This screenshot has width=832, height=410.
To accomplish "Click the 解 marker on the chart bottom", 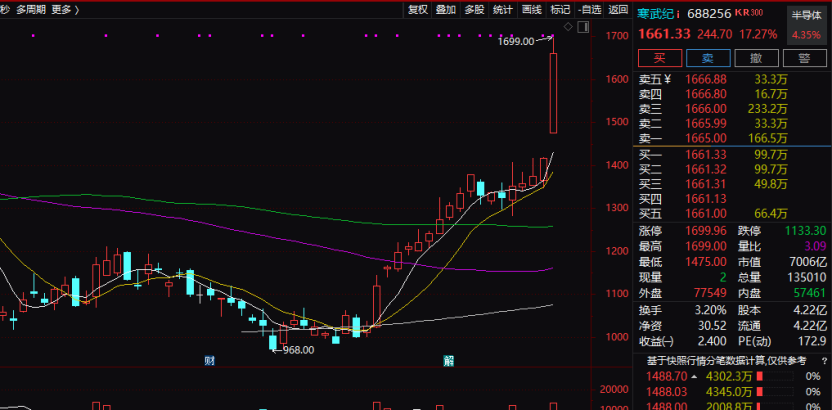I will [x=449, y=360].
